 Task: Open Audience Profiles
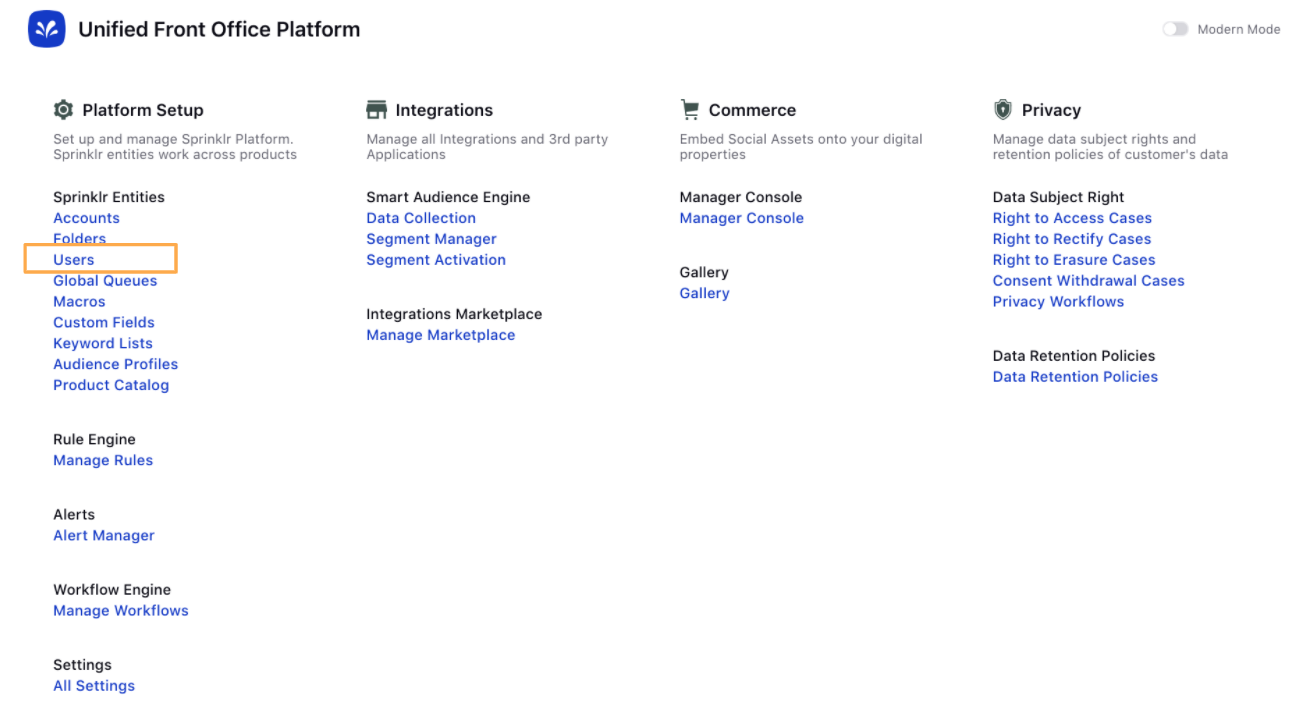pos(116,365)
